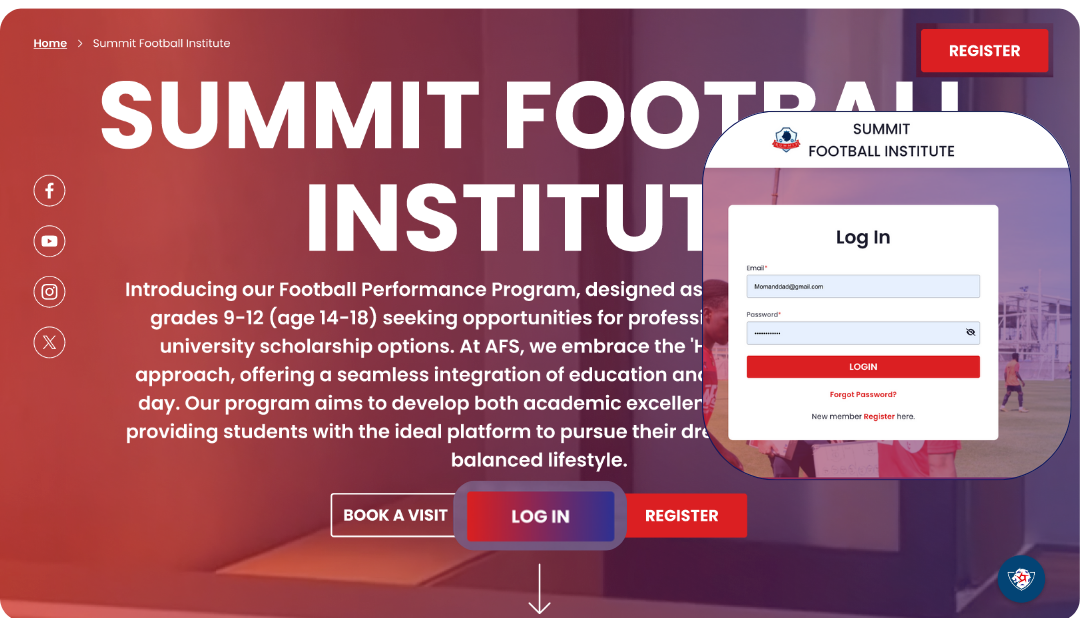This screenshot has width=1080, height=618.
Task: Click REGISTER button beside LOG IN
Action: [x=681, y=516]
